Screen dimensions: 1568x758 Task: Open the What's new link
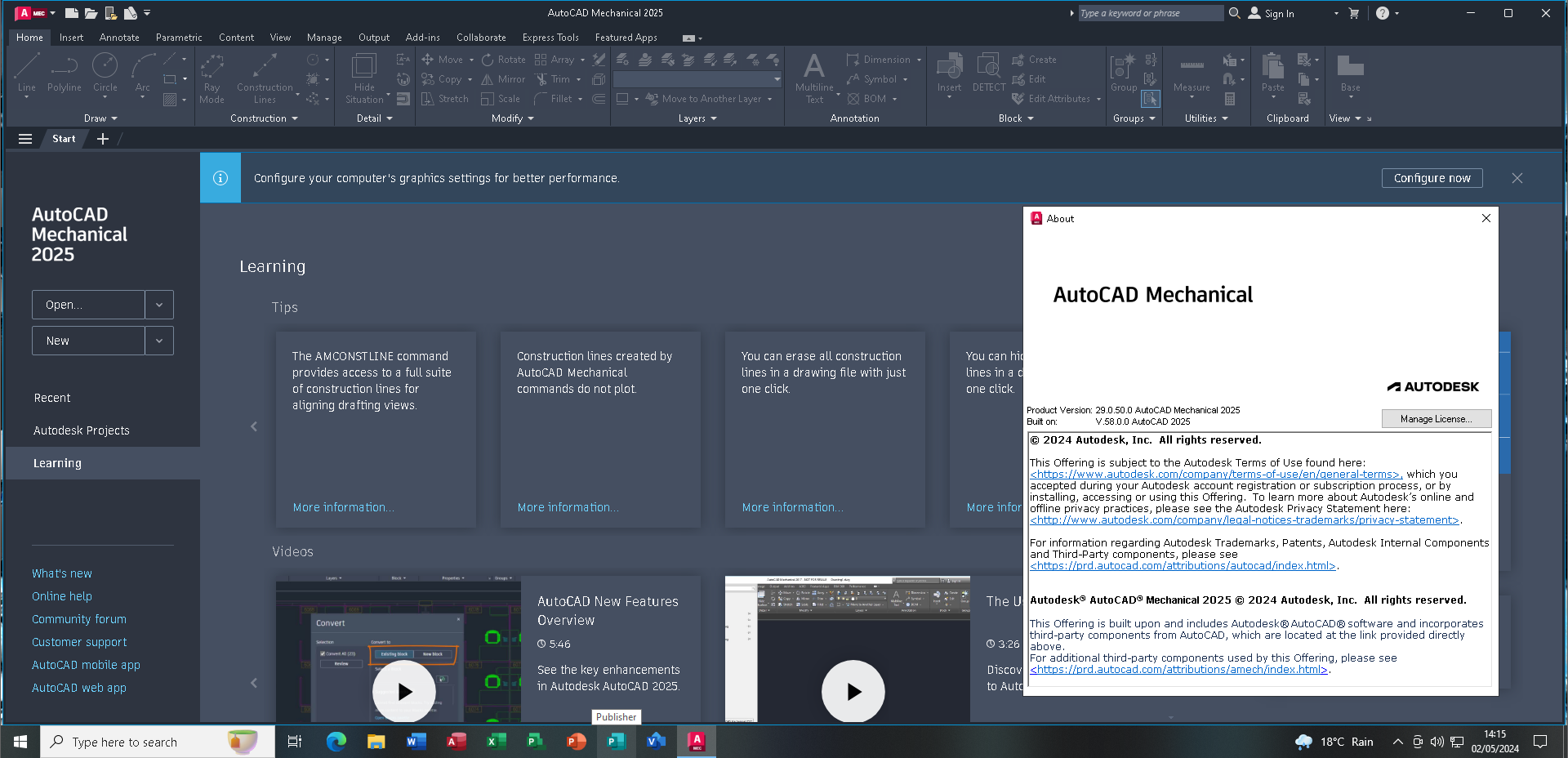(x=62, y=573)
